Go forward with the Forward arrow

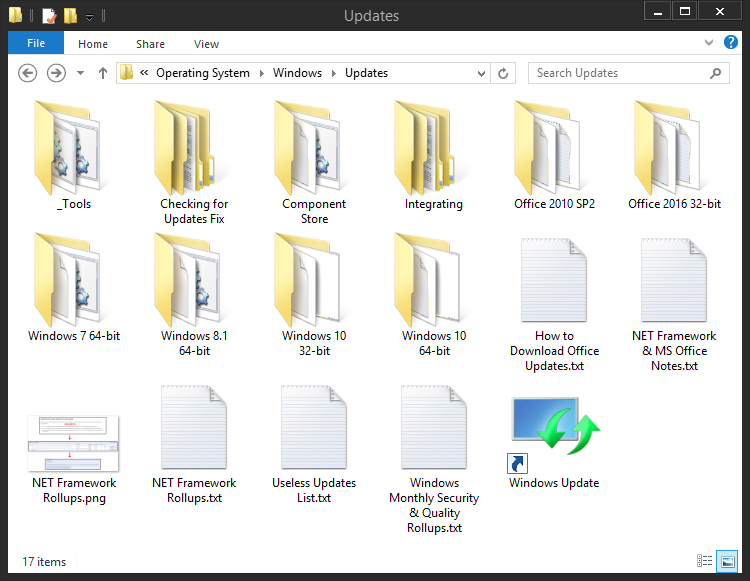[x=56, y=73]
